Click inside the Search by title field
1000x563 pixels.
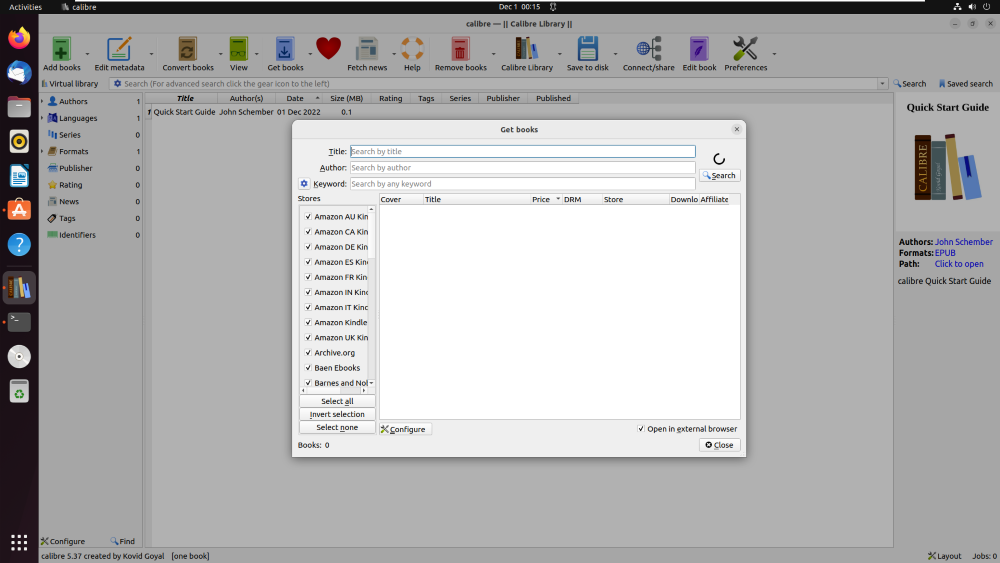click(x=522, y=151)
